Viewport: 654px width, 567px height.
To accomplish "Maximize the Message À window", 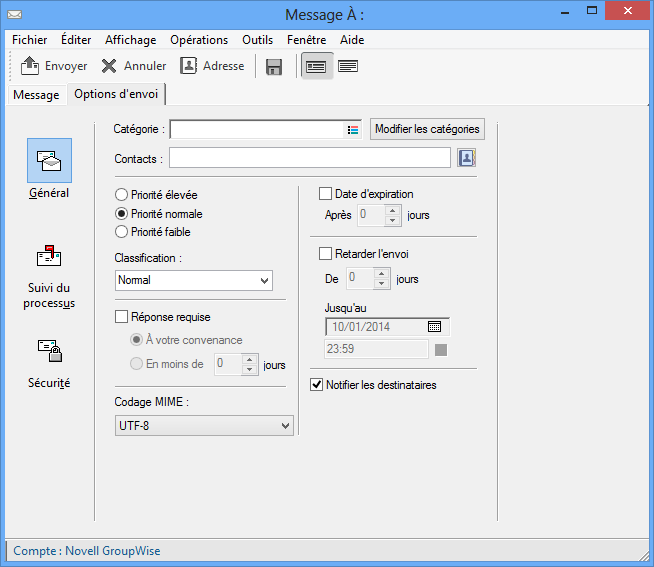I will pyautogui.click(x=592, y=11).
